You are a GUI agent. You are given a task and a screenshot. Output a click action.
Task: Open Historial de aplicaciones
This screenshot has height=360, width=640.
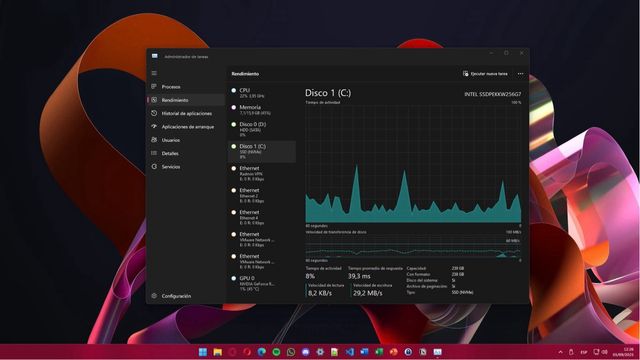(186, 113)
